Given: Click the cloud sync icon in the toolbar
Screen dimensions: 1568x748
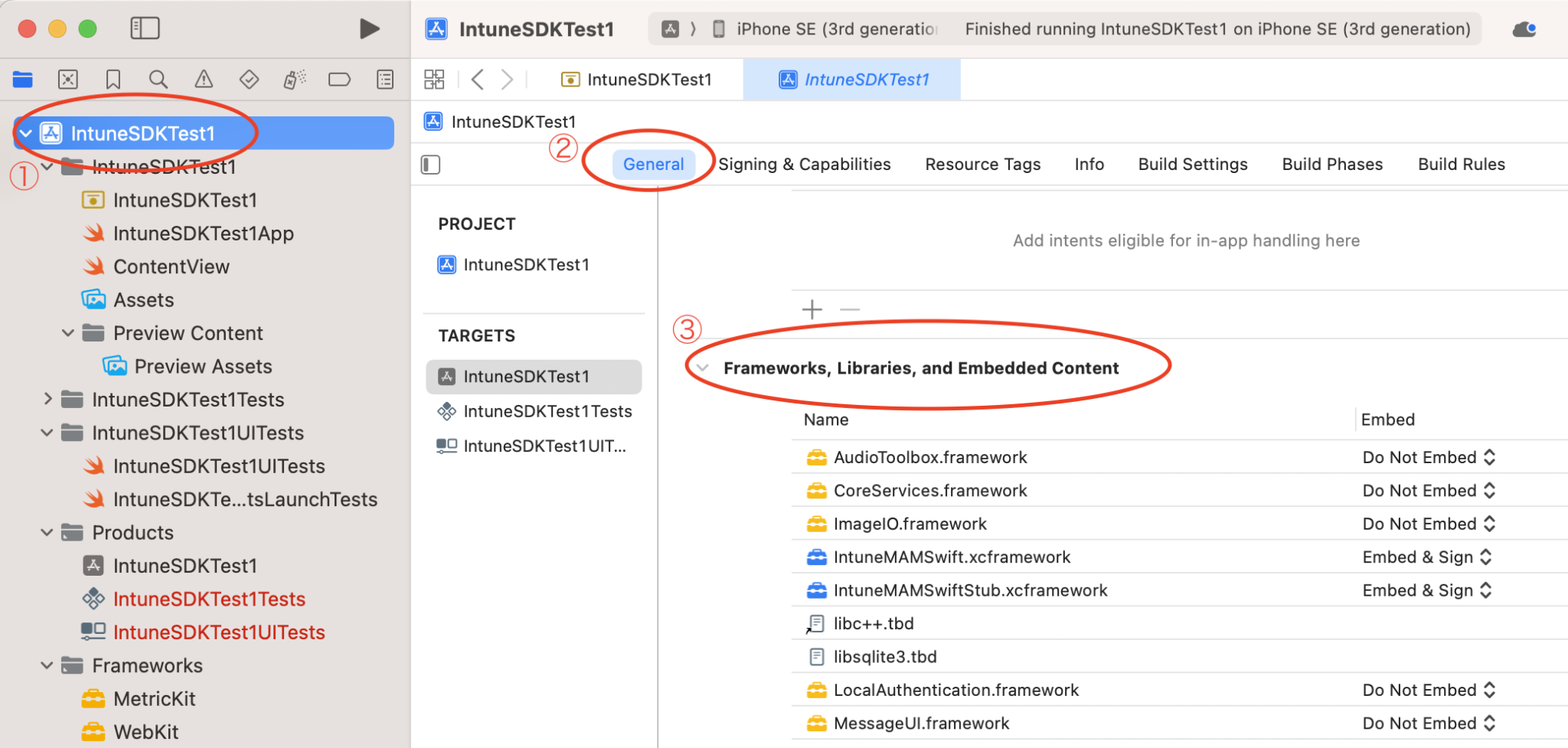Looking at the screenshot, I should coord(1524,28).
